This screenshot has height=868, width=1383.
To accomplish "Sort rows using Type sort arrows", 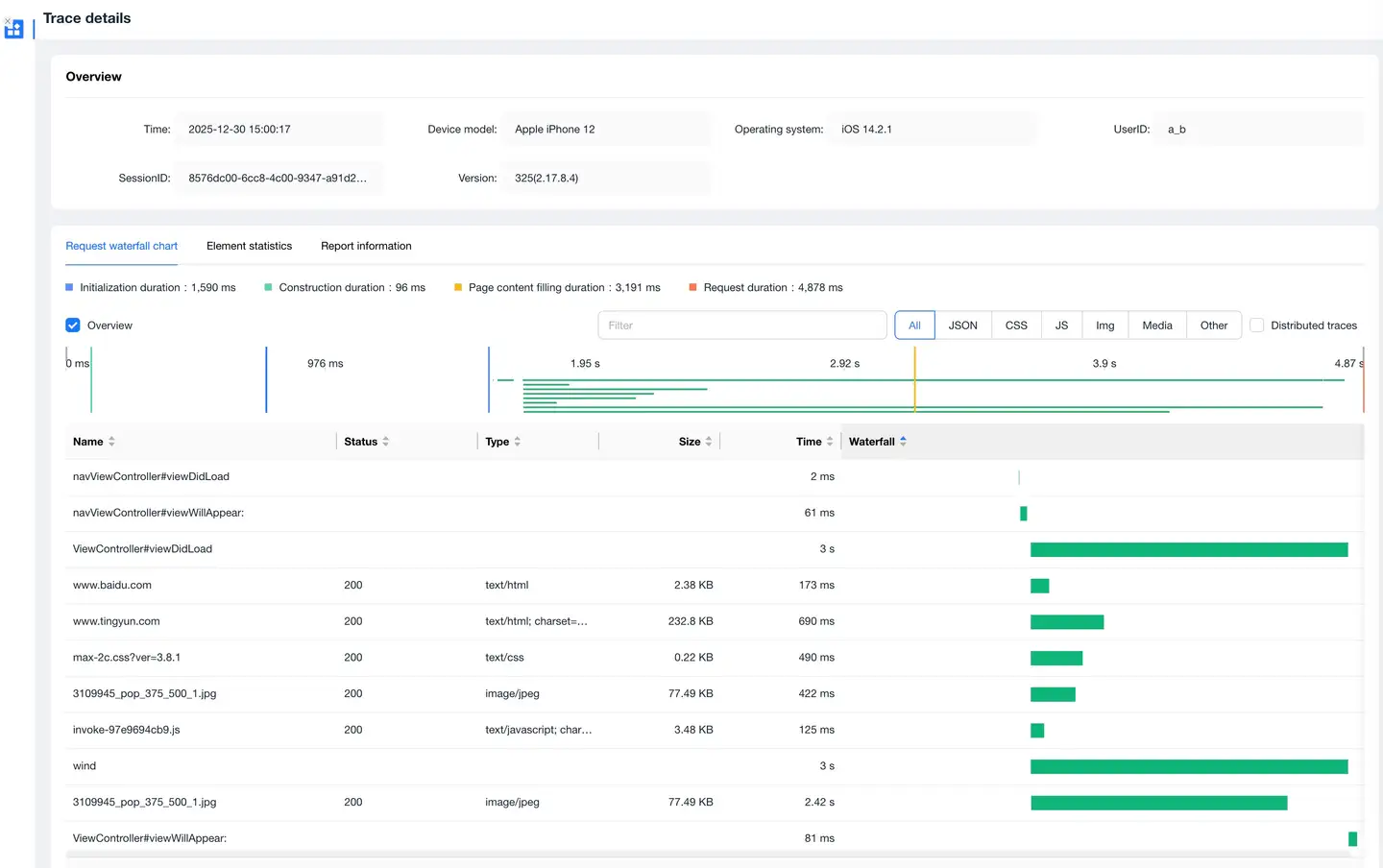I will [x=517, y=442].
